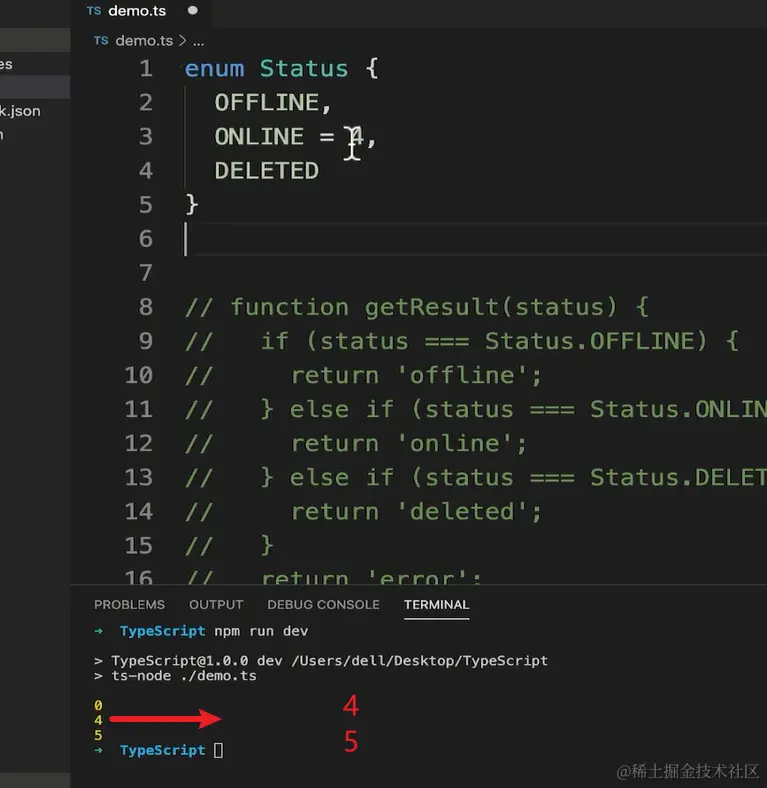Click 'Status.OFFLINE' on line 9
The height and width of the screenshot is (788, 767).
coord(591,341)
